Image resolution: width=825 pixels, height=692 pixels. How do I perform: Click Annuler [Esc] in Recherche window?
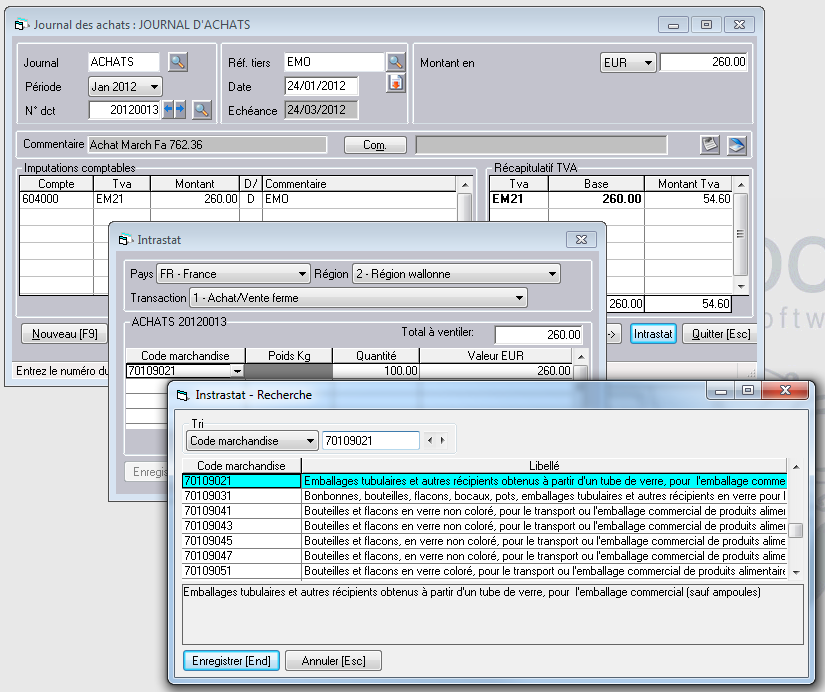(x=334, y=661)
